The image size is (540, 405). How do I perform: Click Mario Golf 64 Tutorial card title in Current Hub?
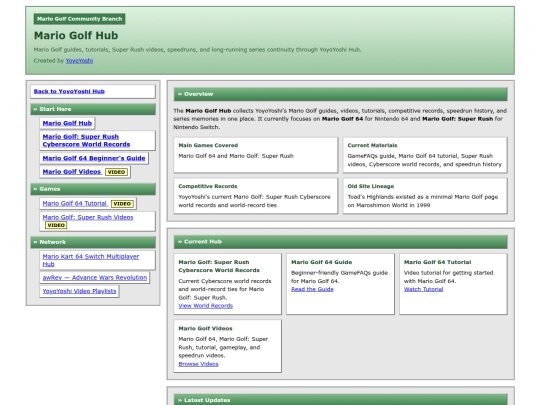(437, 262)
